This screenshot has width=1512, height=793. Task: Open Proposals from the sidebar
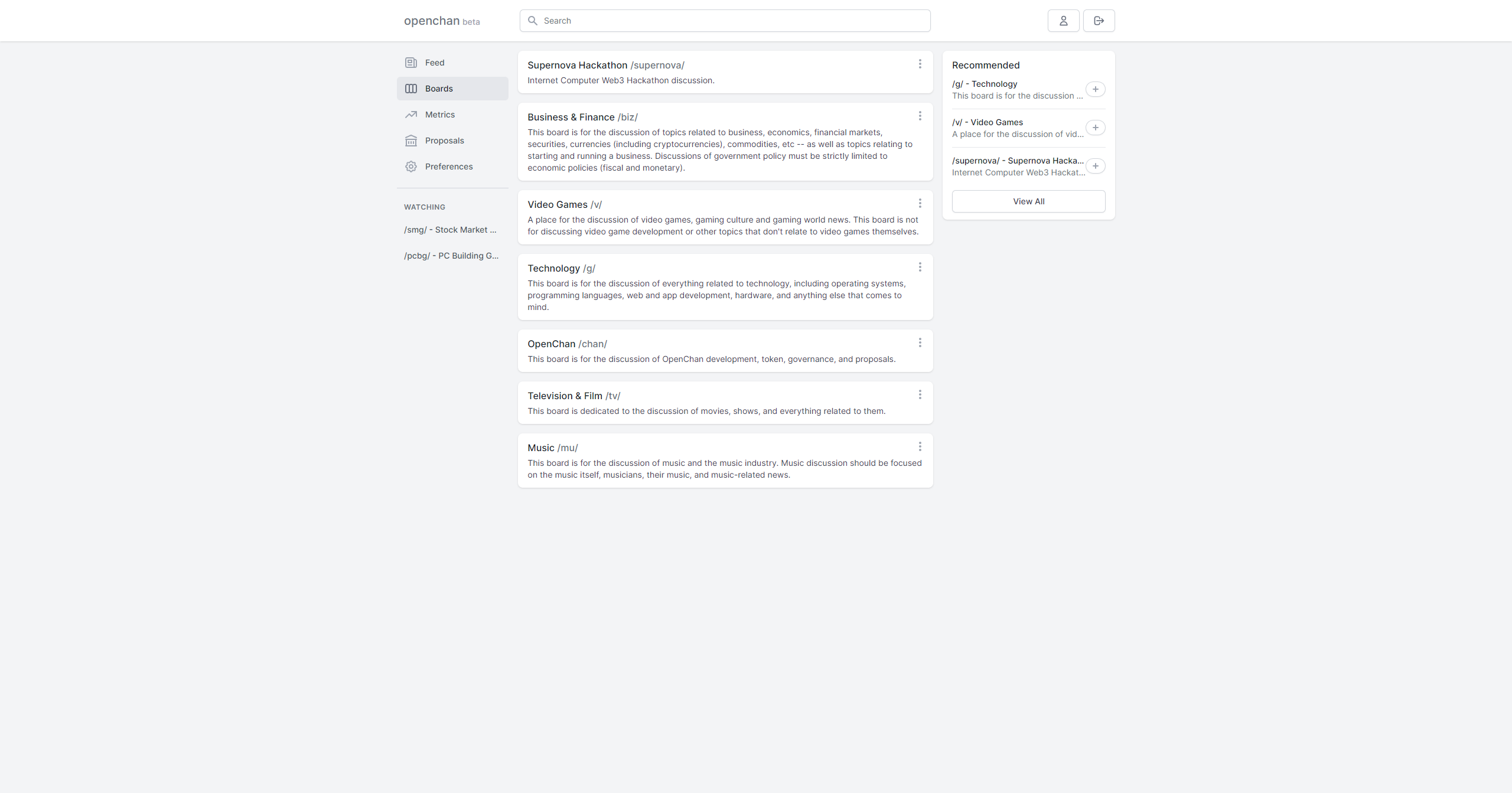coord(444,141)
